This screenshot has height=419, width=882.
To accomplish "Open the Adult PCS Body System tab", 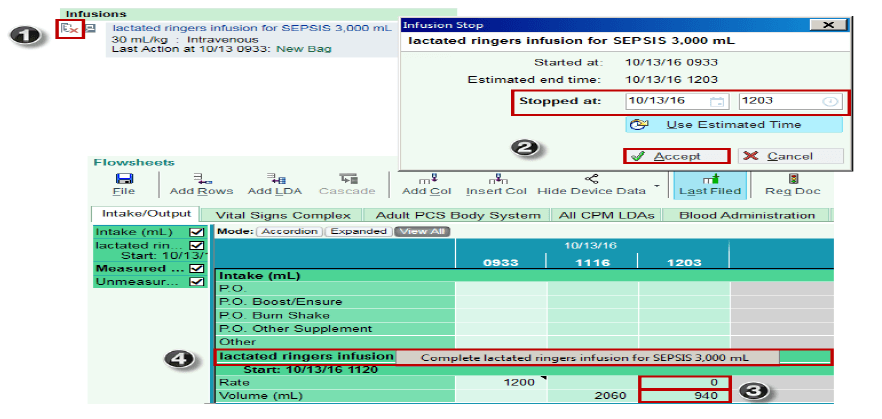I will (458, 215).
